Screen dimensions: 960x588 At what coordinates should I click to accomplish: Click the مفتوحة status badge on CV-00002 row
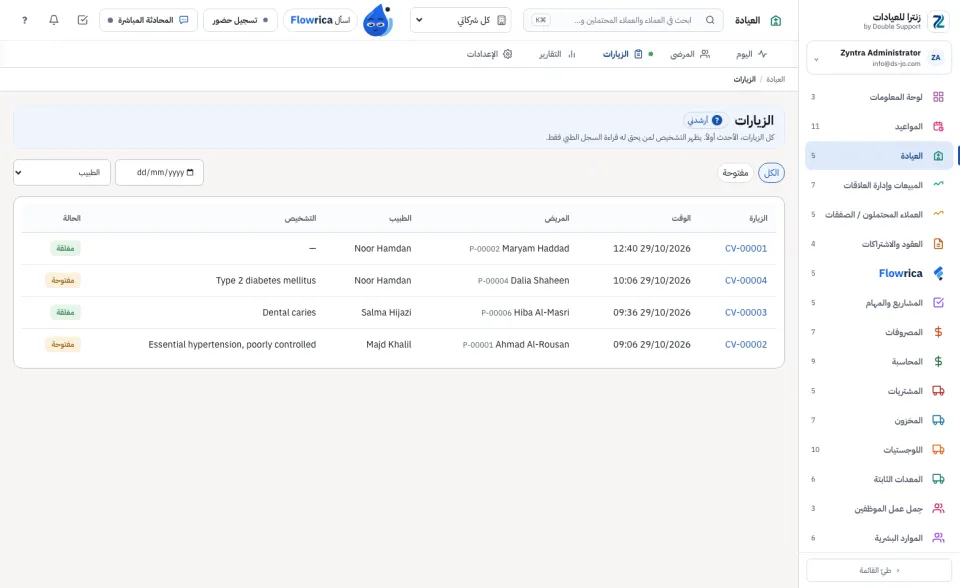tap(62, 344)
